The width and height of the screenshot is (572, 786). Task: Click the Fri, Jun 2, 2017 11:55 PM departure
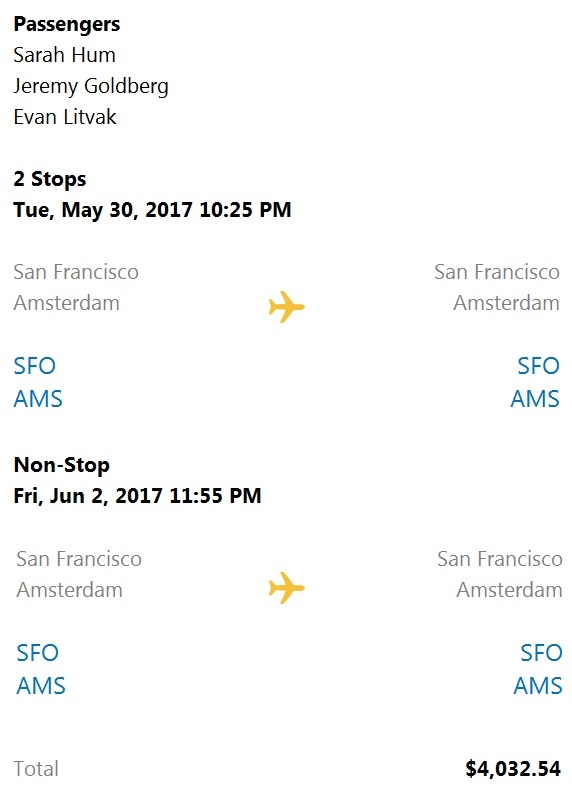coord(137,496)
